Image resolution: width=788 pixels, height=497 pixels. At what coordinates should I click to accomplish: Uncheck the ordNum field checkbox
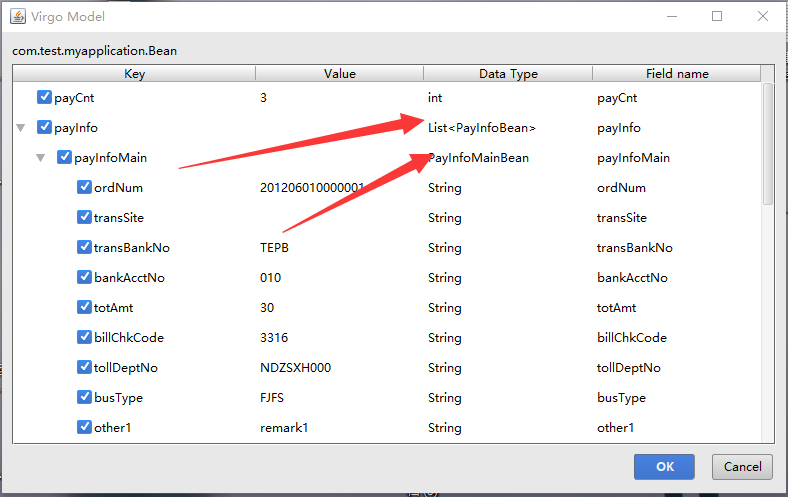(85, 188)
